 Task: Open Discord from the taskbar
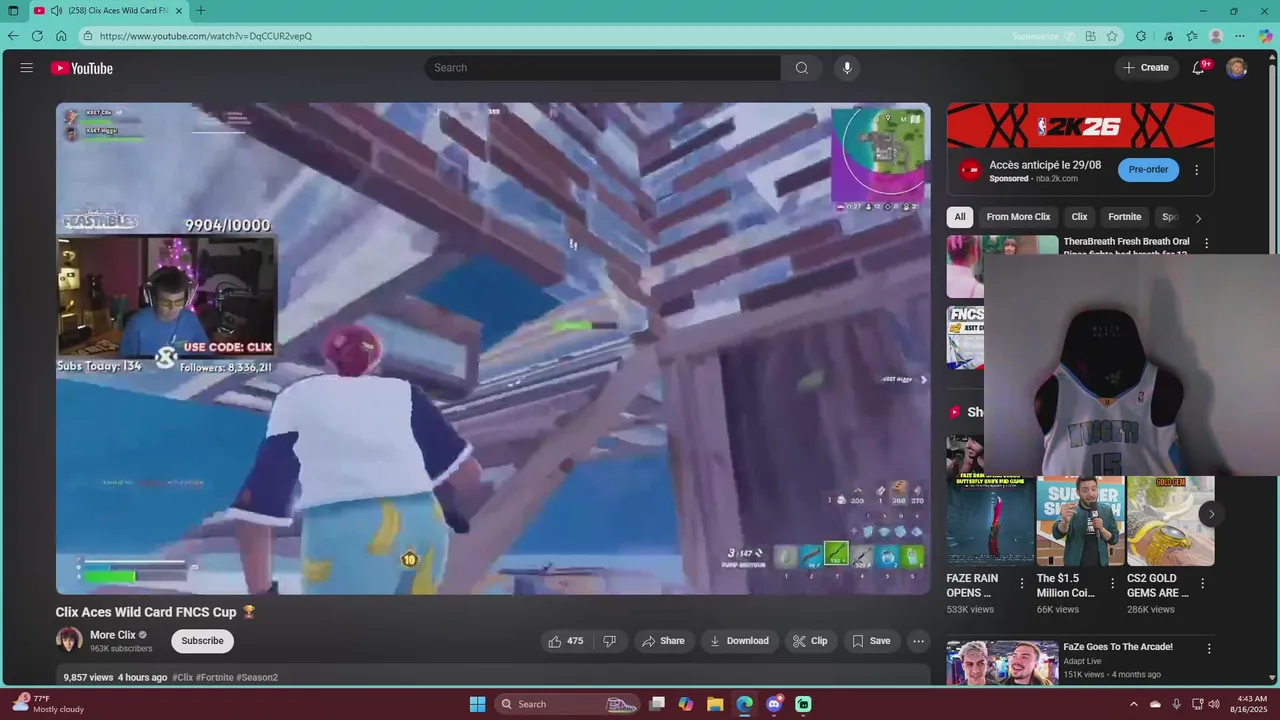click(774, 704)
